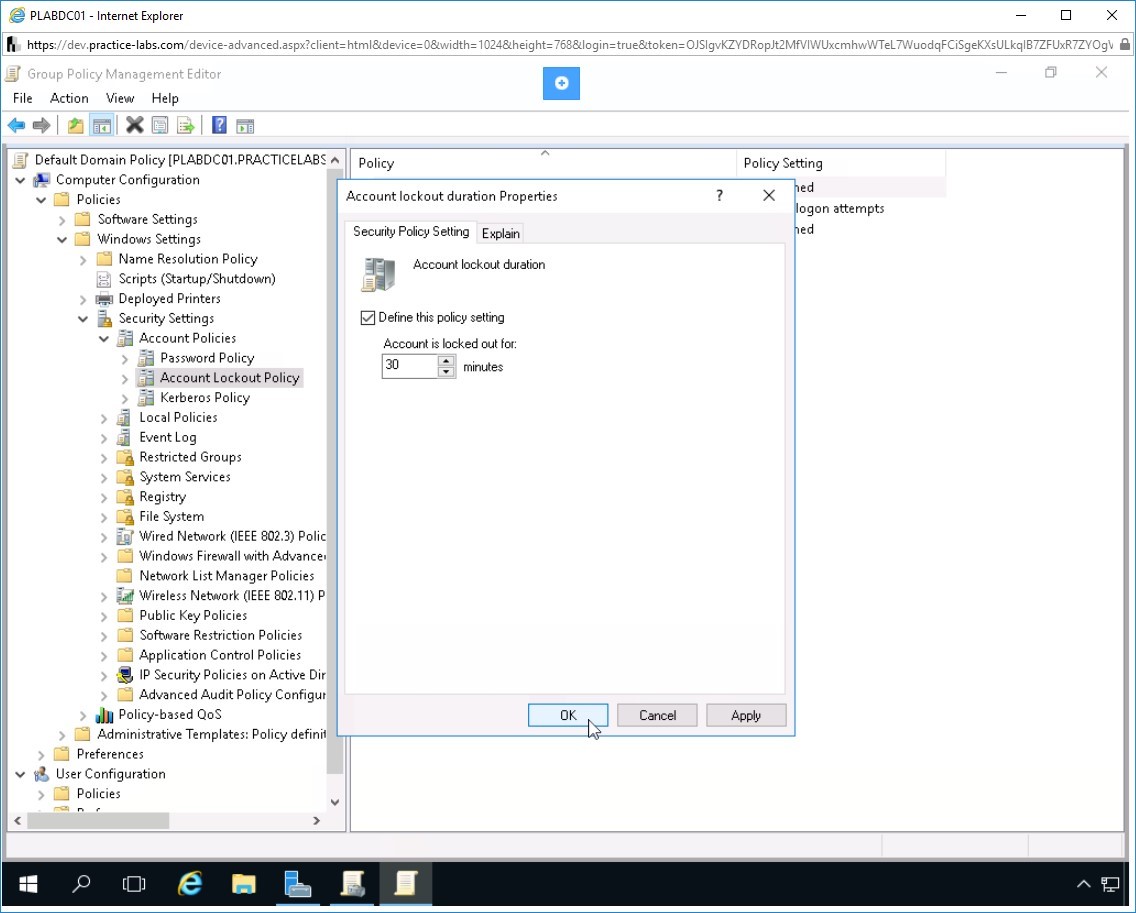Open the Help menu
The width and height of the screenshot is (1136, 913).
click(x=164, y=98)
